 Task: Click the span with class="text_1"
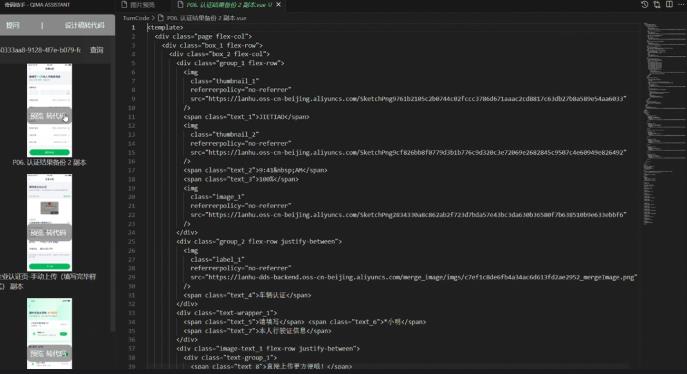pyautogui.click(x=246, y=116)
